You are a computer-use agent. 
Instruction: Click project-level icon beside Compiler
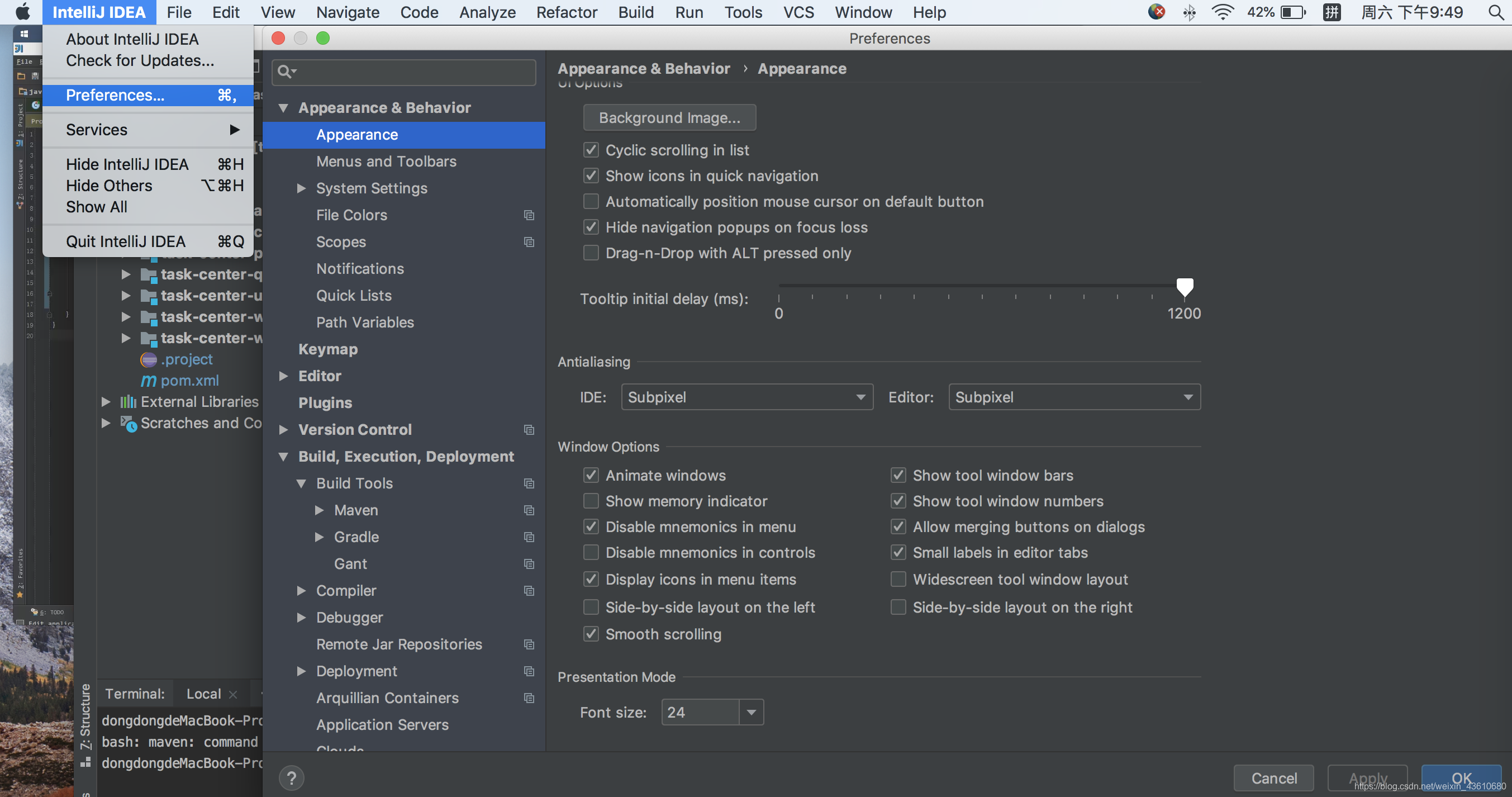(x=529, y=591)
